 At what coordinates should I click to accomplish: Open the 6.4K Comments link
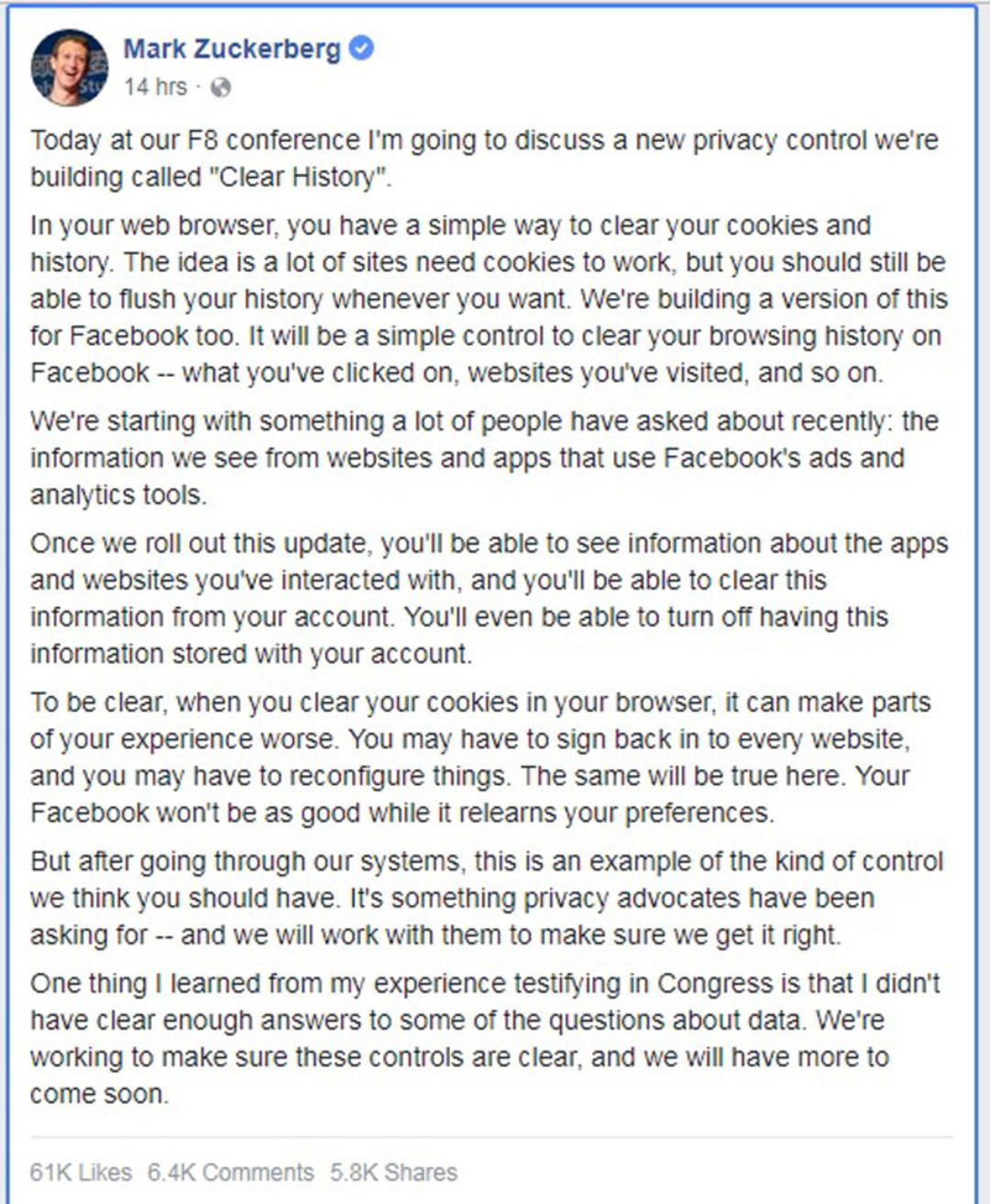pyautogui.click(x=230, y=1172)
